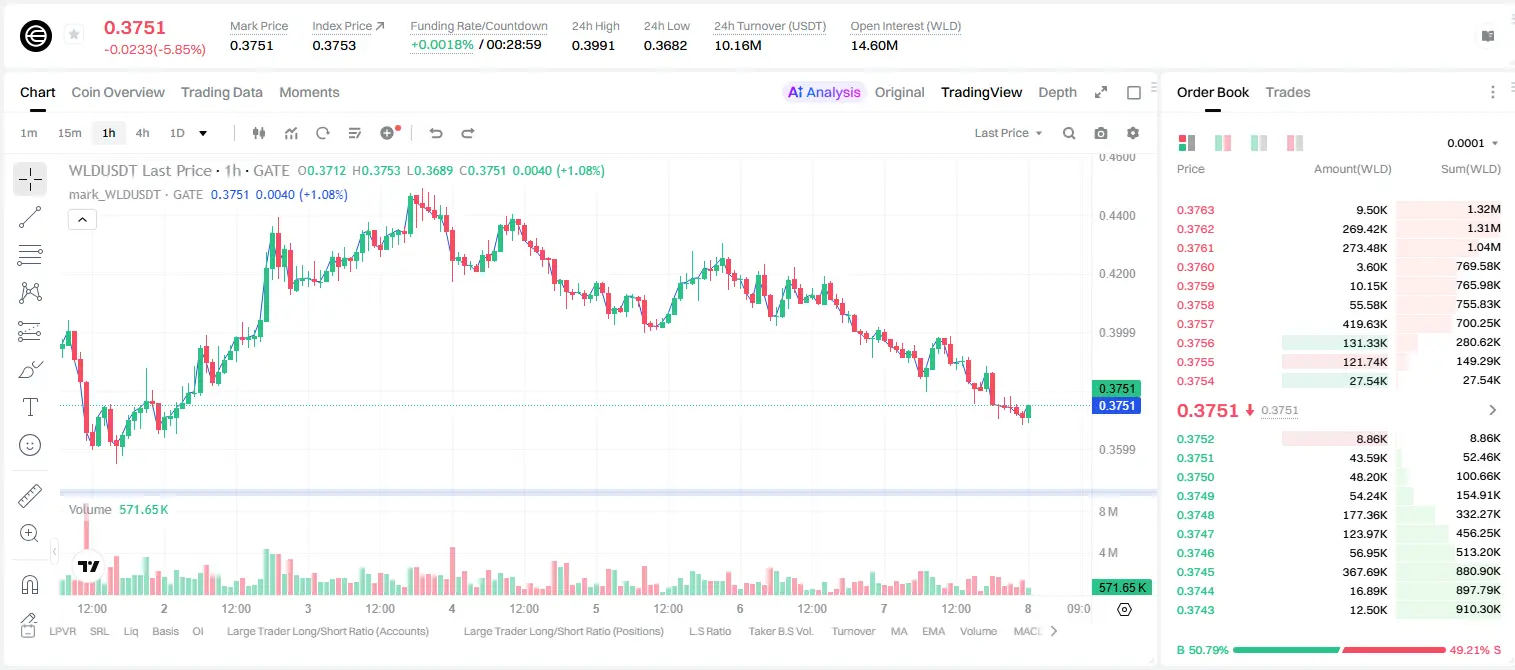Open the AI Analysis button
The width and height of the screenshot is (1515, 670).
click(823, 92)
